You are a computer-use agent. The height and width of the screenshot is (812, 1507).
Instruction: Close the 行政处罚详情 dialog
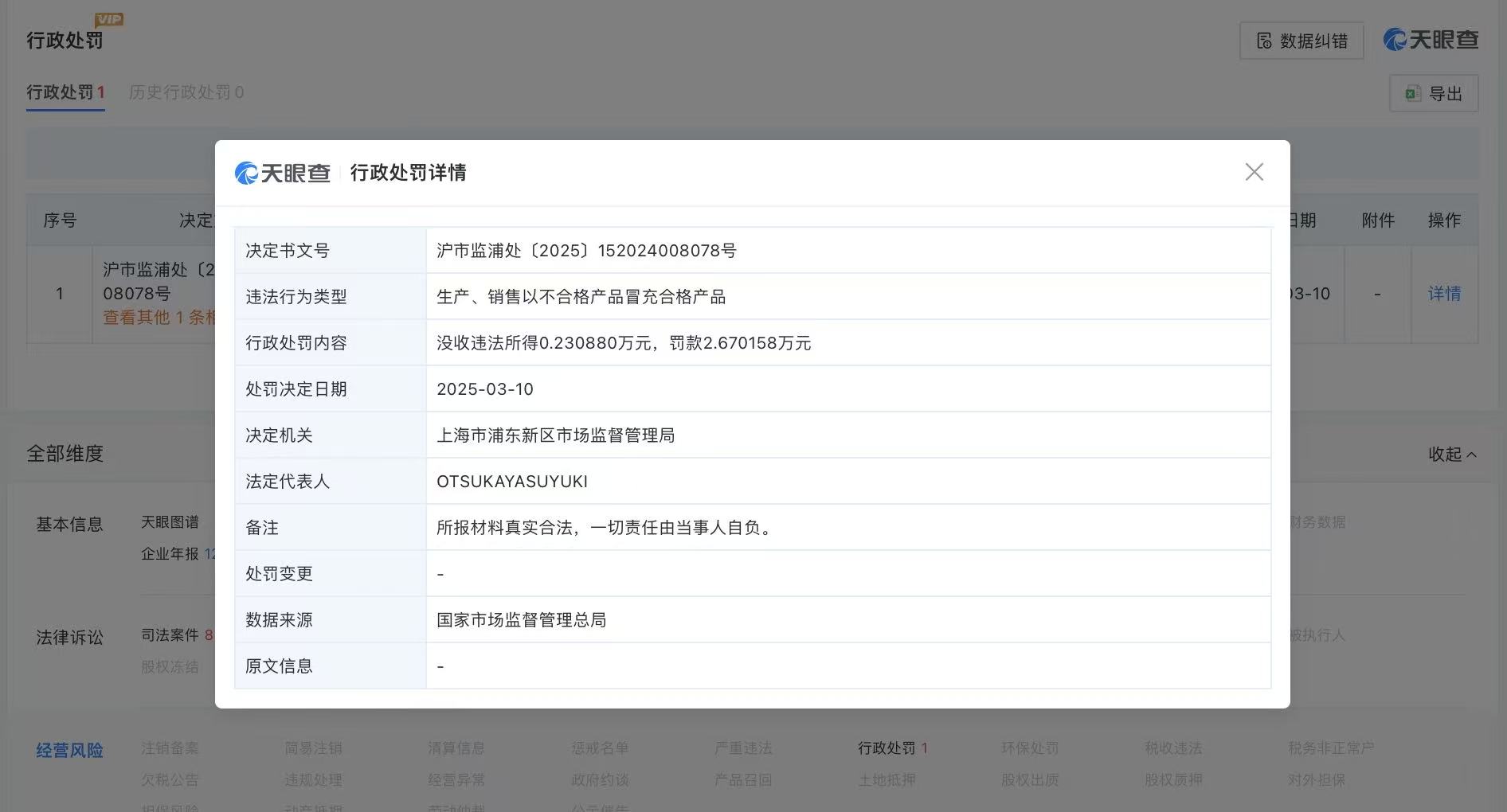coord(1254,172)
